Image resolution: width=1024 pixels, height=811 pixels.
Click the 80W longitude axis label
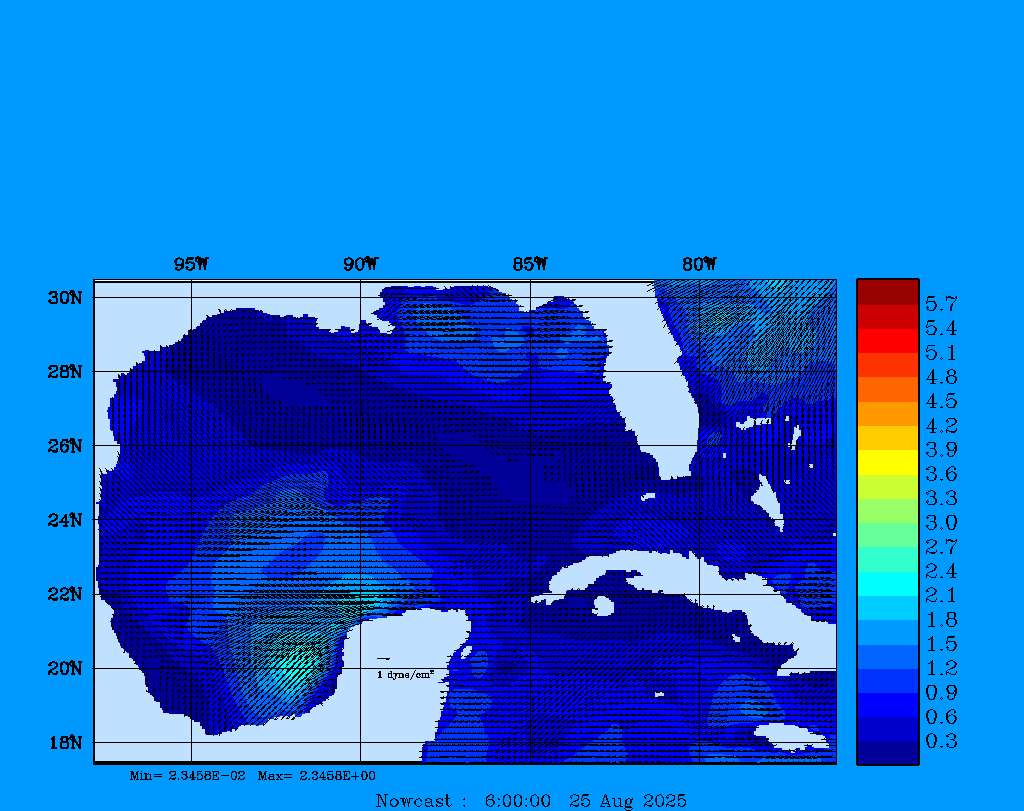(x=699, y=265)
